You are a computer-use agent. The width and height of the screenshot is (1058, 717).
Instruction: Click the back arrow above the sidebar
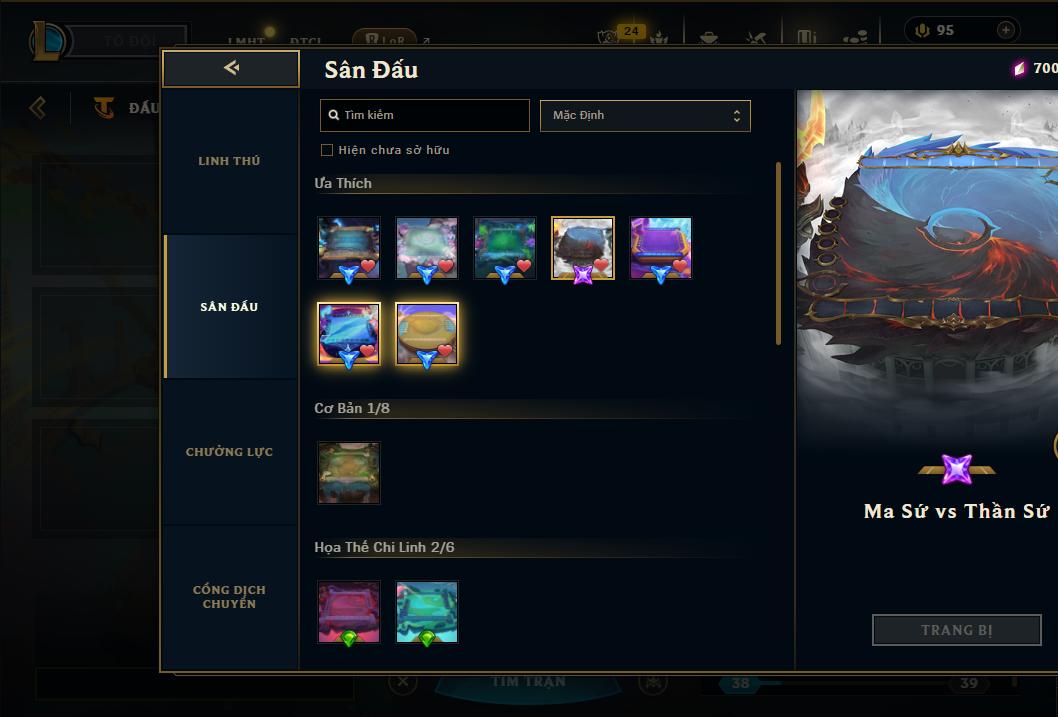[231, 68]
